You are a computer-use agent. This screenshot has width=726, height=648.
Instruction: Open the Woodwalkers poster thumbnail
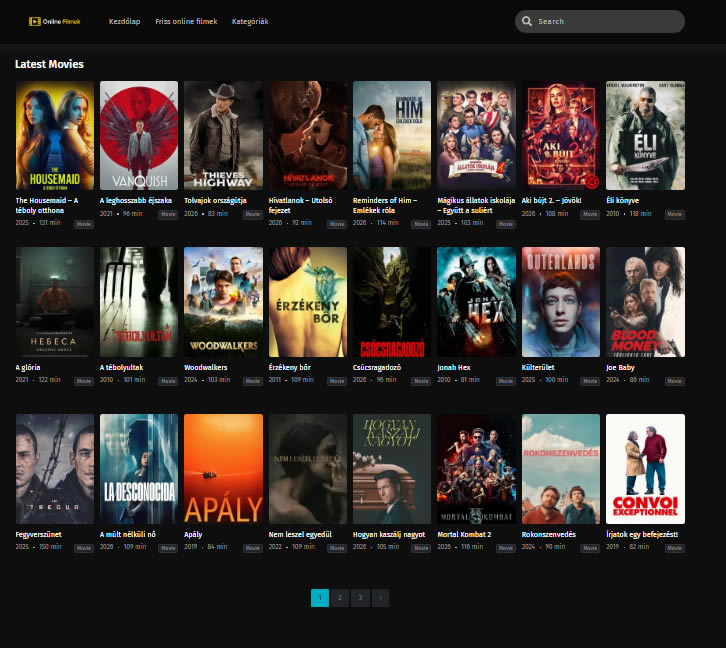(223, 302)
